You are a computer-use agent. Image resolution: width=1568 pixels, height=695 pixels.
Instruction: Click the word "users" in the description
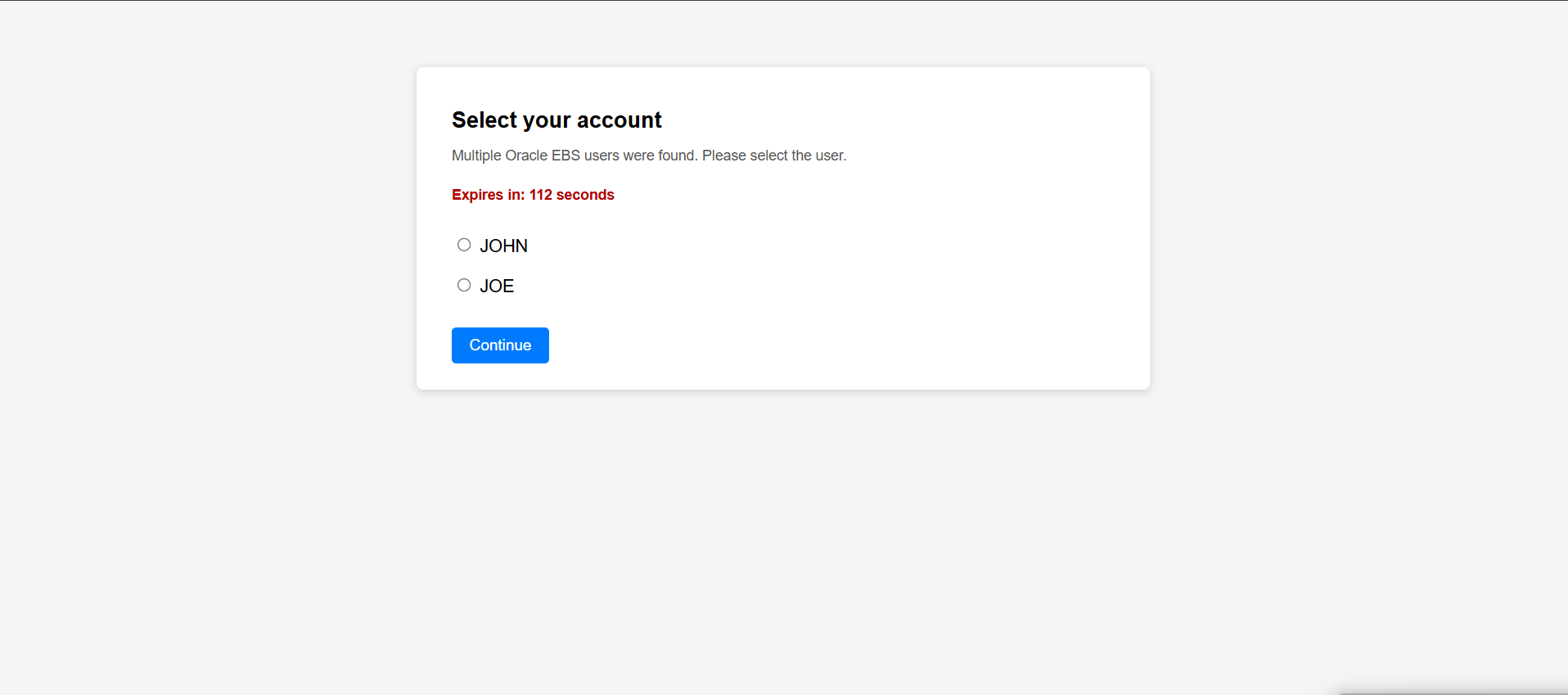[602, 156]
